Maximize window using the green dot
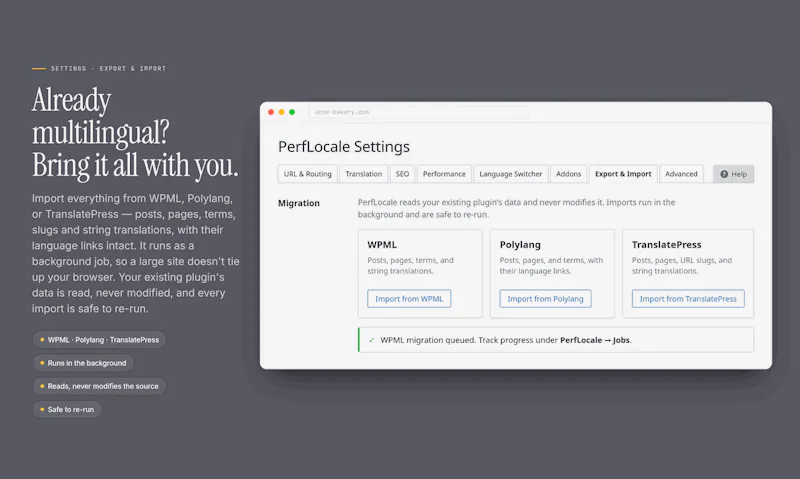The width and height of the screenshot is (800, 479). (x=292, y=112)
